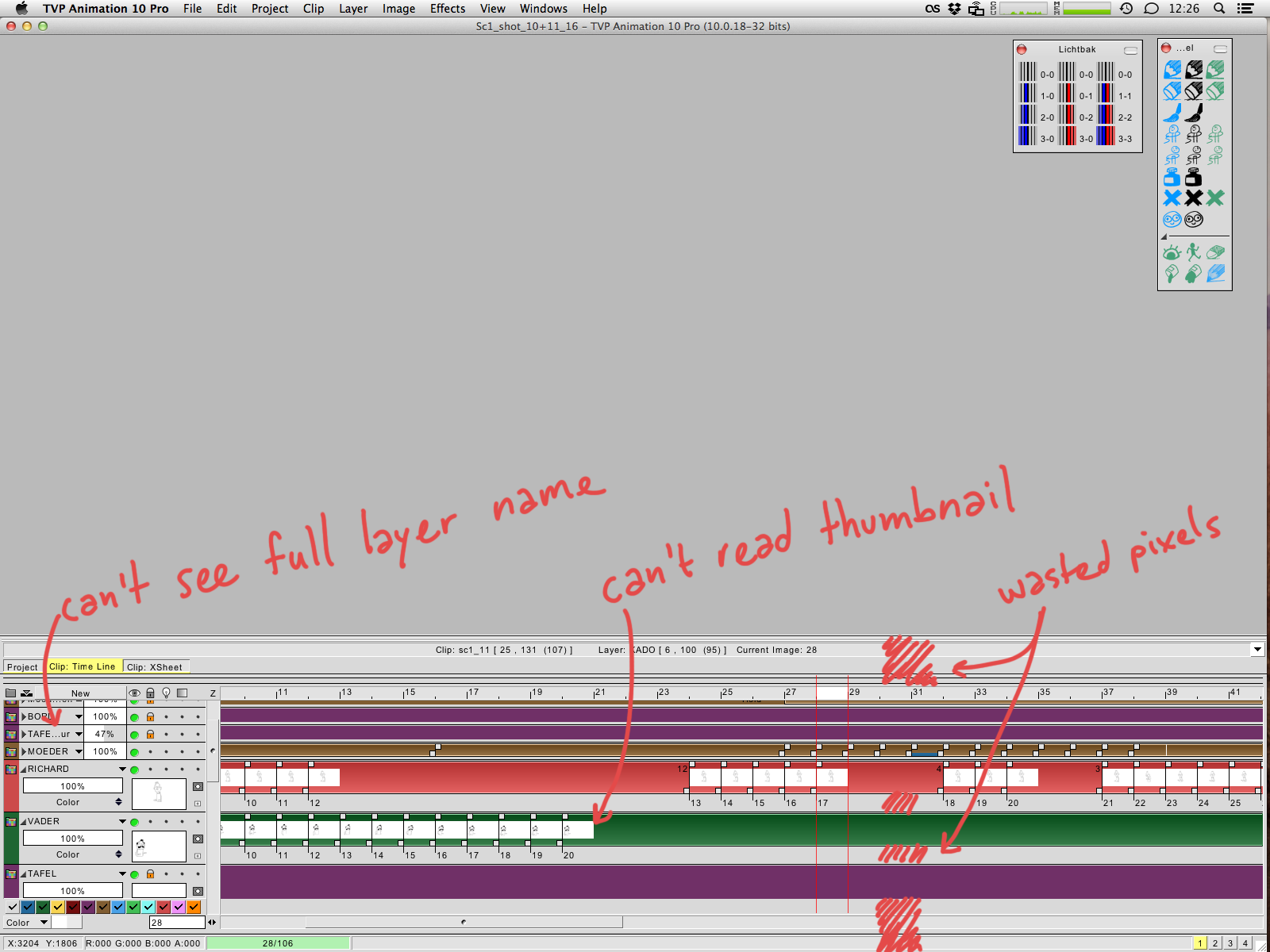Viewport: 1270px width, 952px height.
Task: Collapse the VADER layer
Action: pyautogui.click(x=24, y=822)
